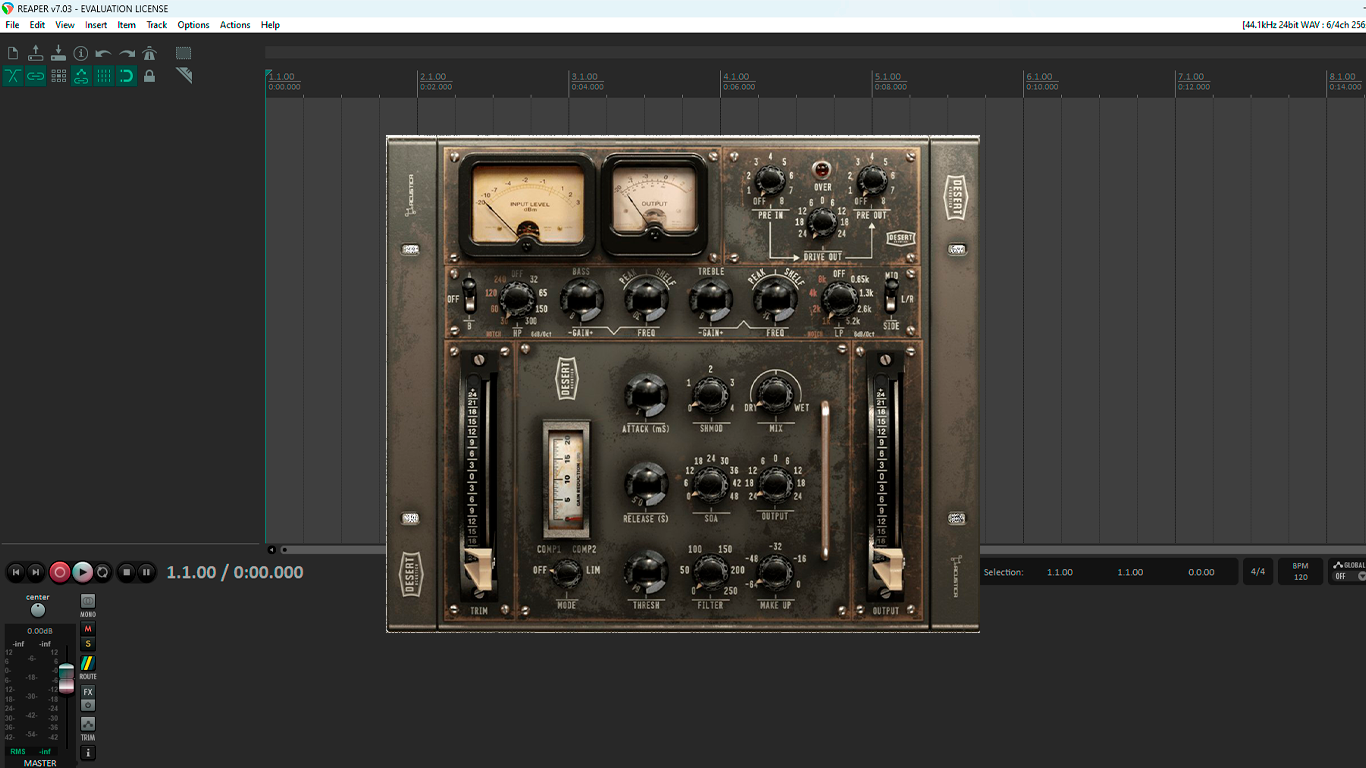Open the Help menu

pyautogui.click(x=270, y=25)
